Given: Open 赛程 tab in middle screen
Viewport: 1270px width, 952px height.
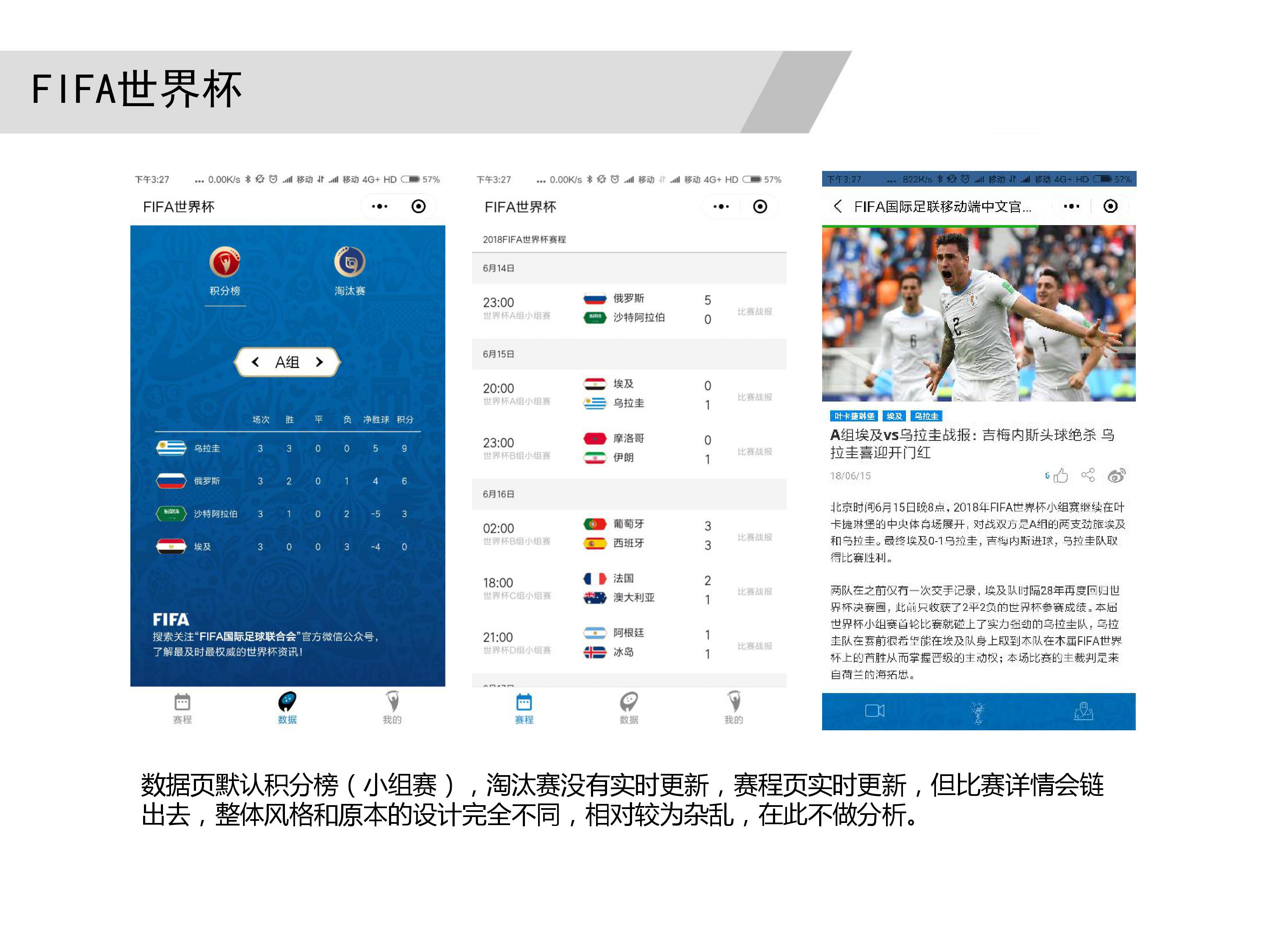Looking at the screenshot, I should (x=524, y=709).
